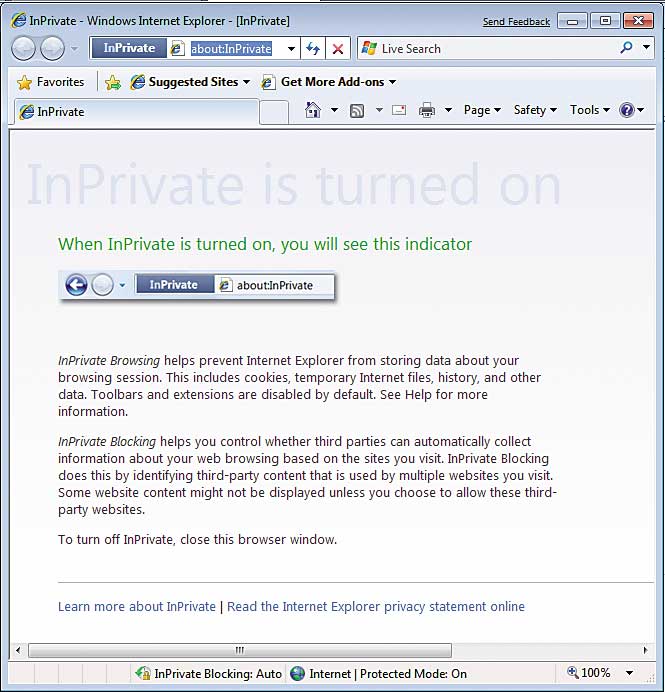Click the Internet Explorer title bar icon
Screen dimensions: 665x692
19,21
